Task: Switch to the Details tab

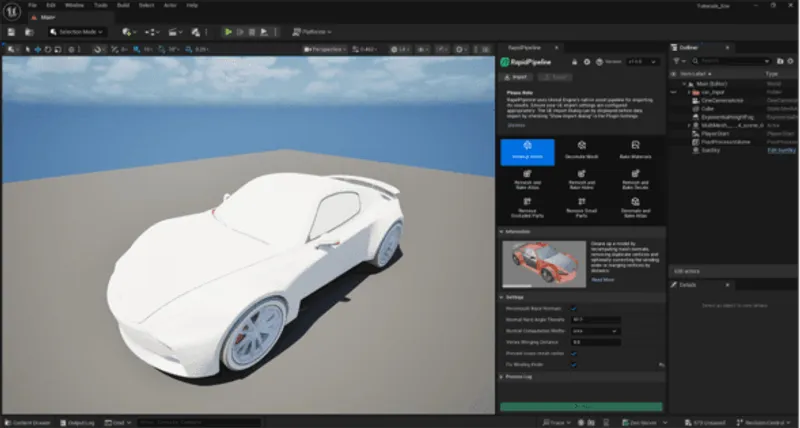Action: pyautogui.click(x=688, y=285)
